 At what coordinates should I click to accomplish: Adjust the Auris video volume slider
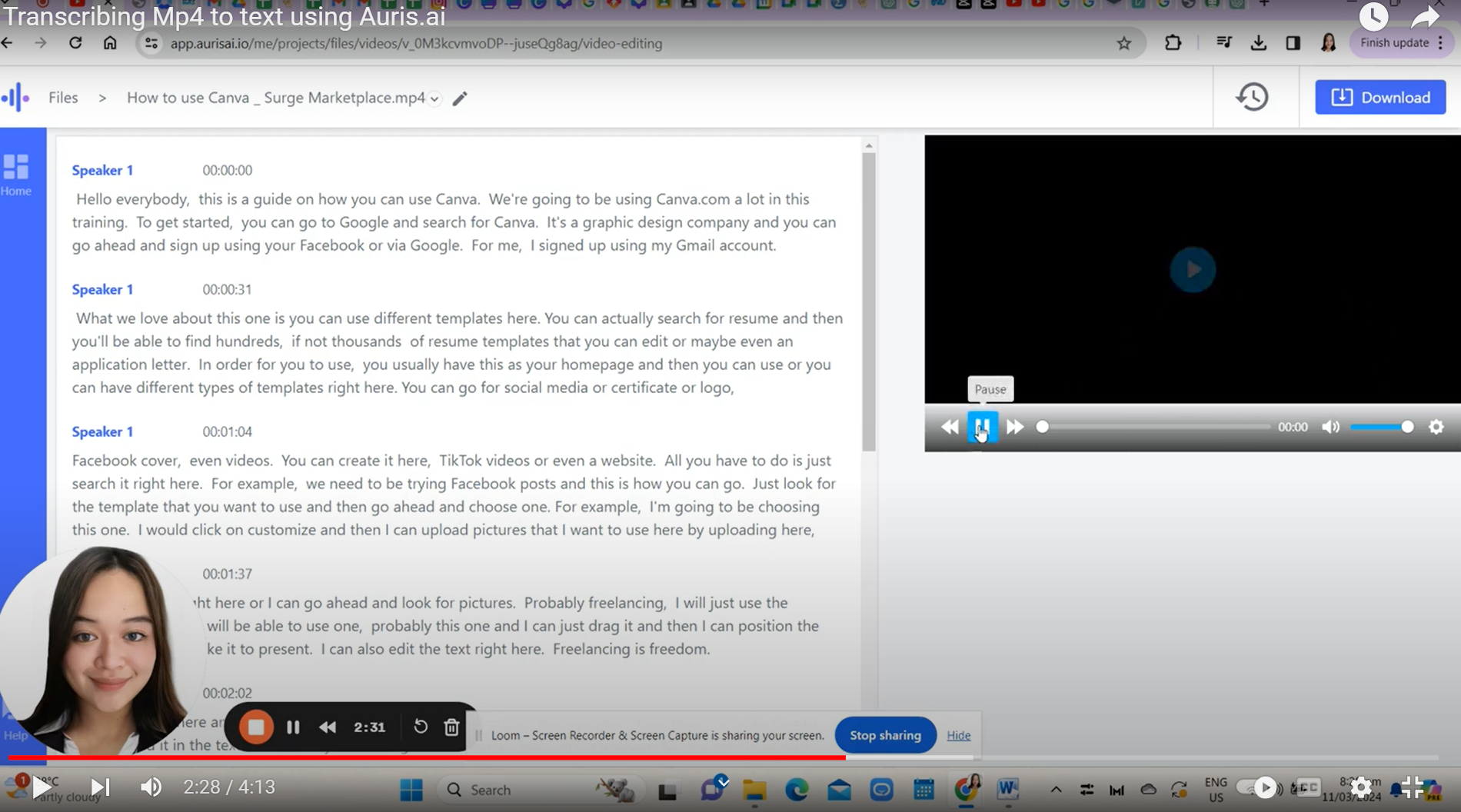tap(1382, 427)
